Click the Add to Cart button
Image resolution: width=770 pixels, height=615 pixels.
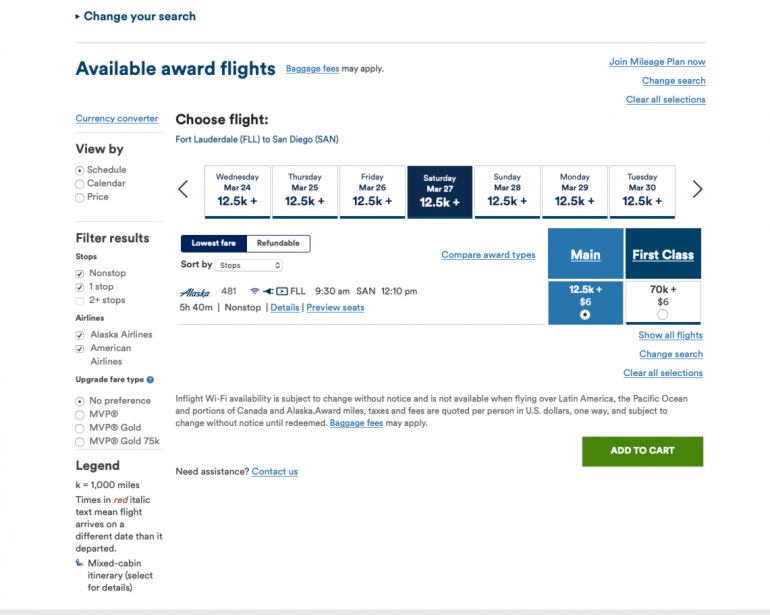point(642,450)
